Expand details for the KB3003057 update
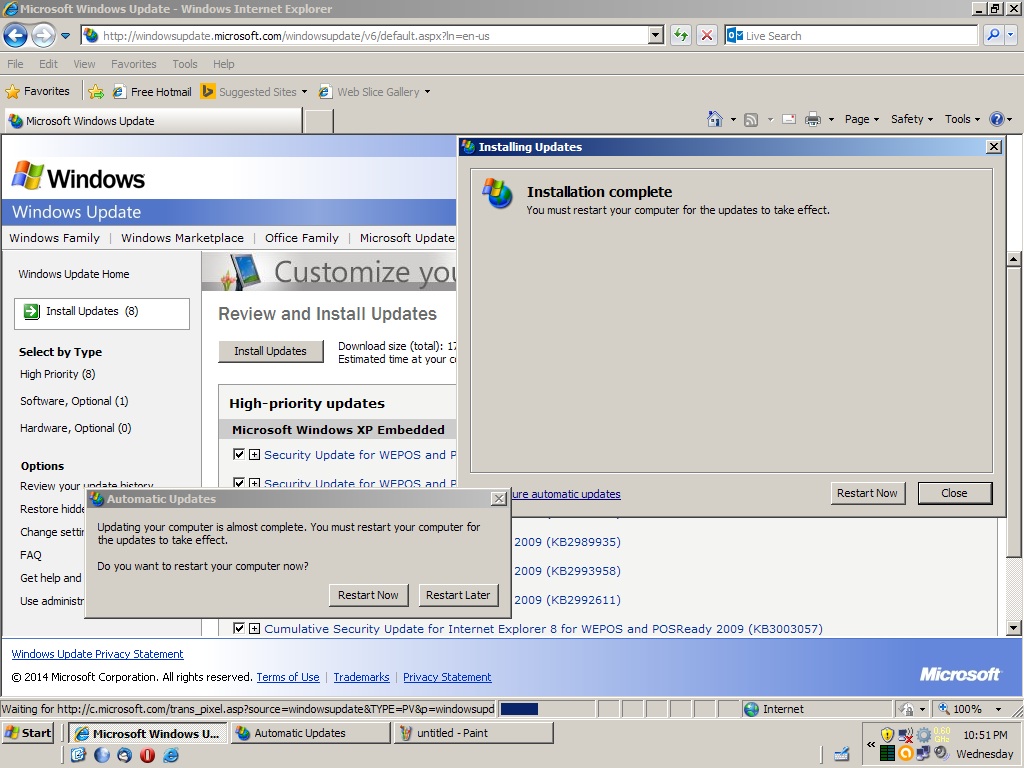This screenshot has width=1024, height=768. pos(255,628)
